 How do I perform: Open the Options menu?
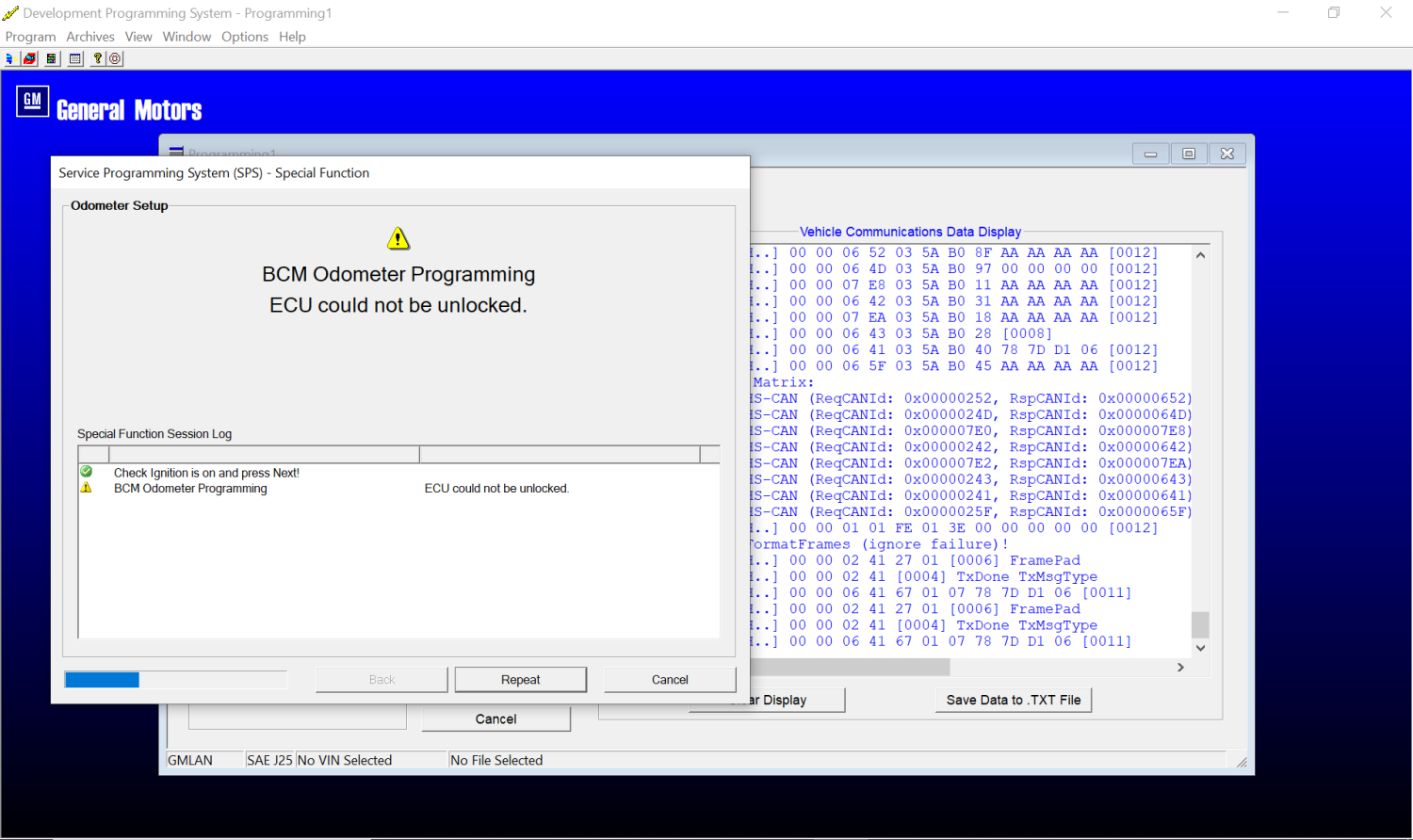pos(245,37)
